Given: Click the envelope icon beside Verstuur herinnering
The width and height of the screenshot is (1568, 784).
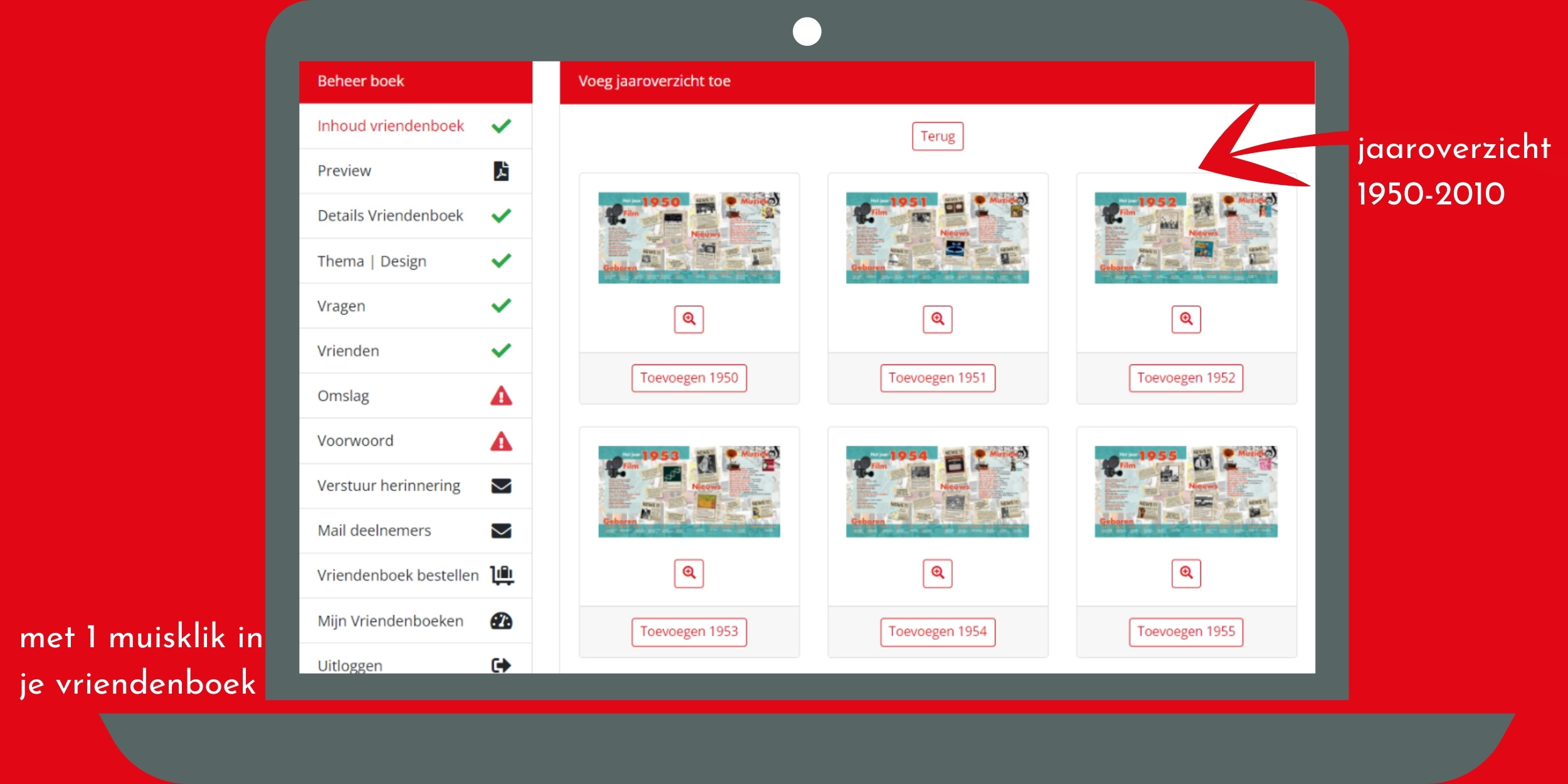Looking at the screenshot, I should tap(501, 486).
